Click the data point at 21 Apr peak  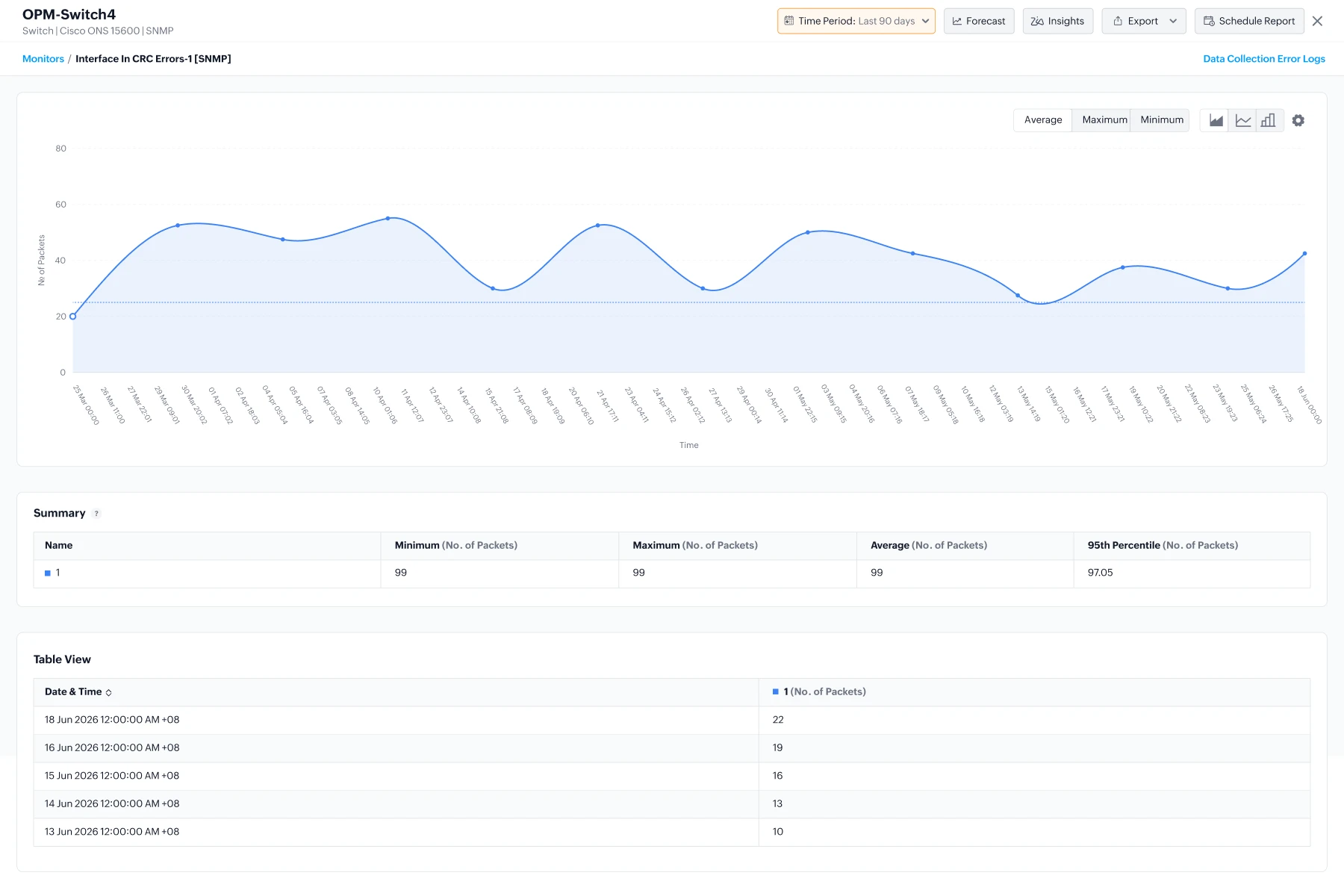[597, 225]
